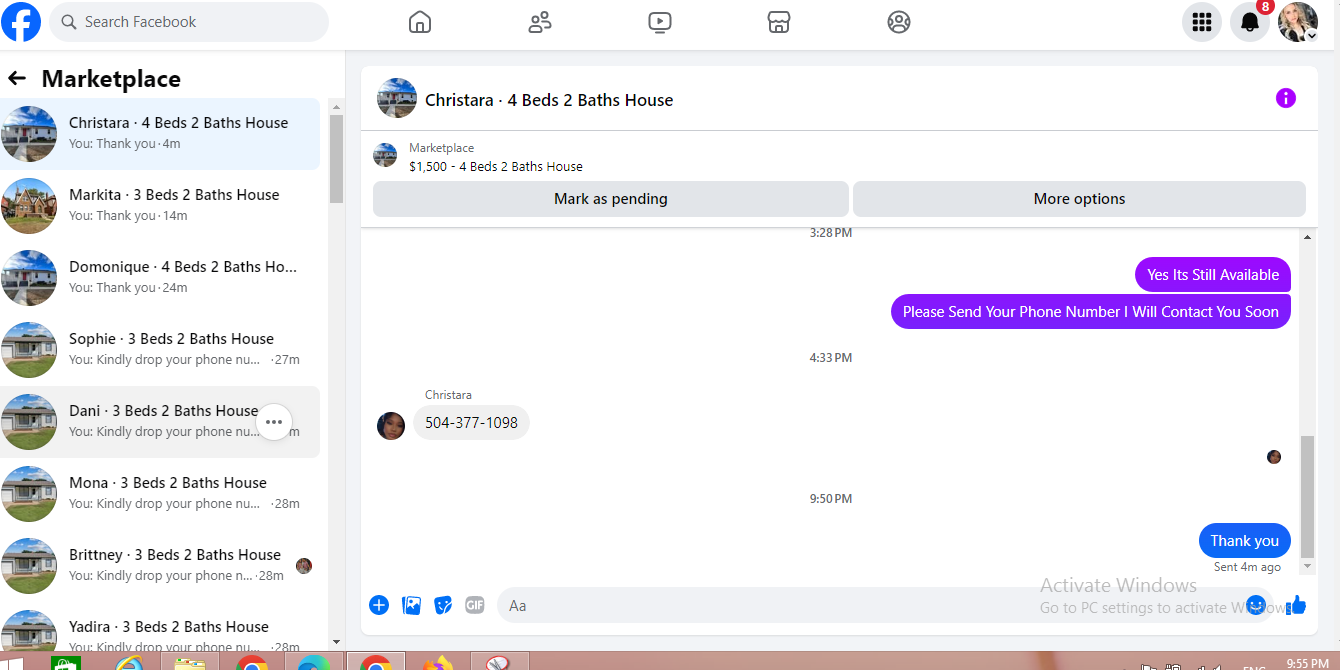
Task: Open the account profile picture menu
Action: 1298,22
